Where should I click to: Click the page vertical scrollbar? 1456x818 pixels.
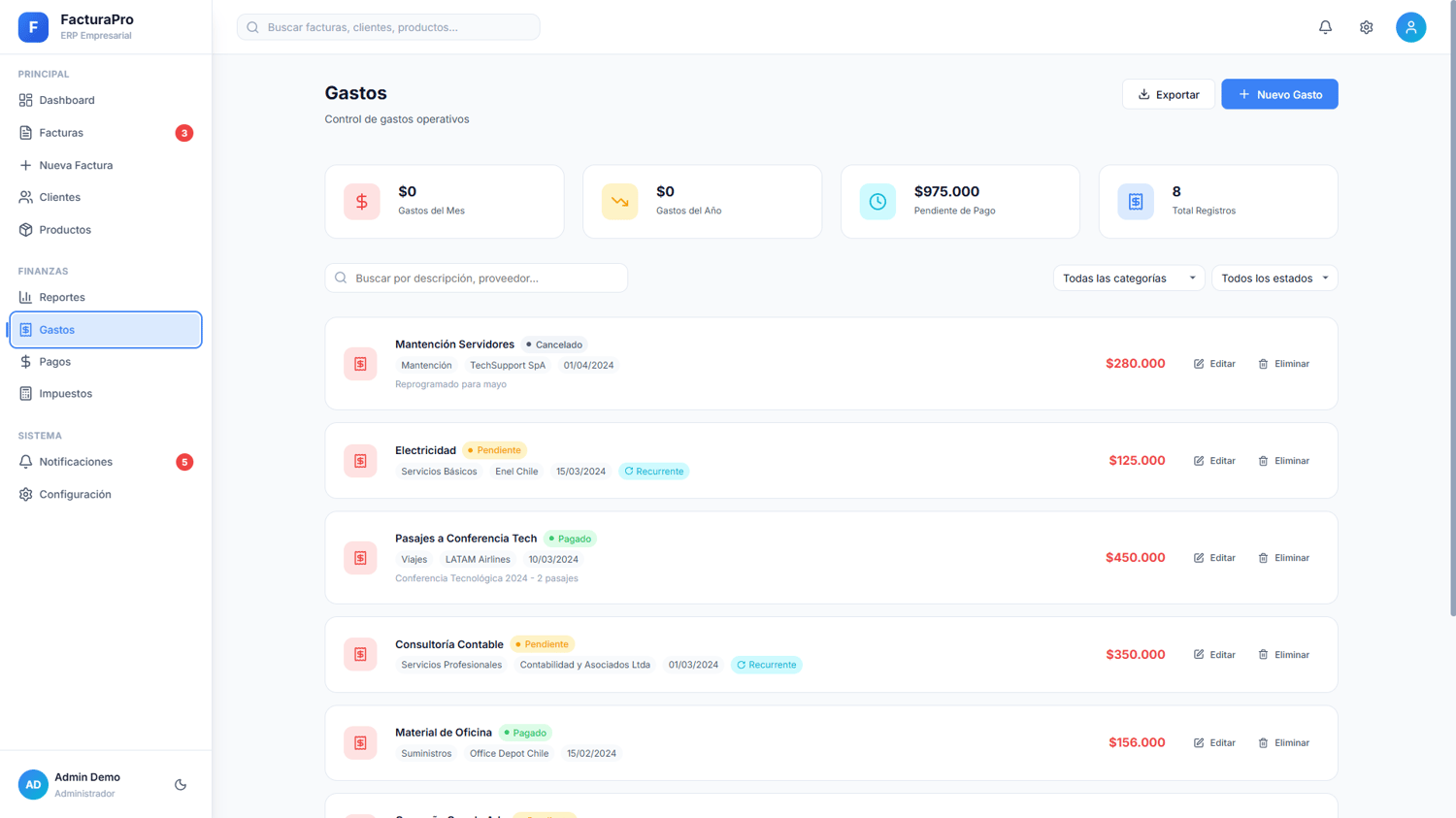[x=1452, y=309]
